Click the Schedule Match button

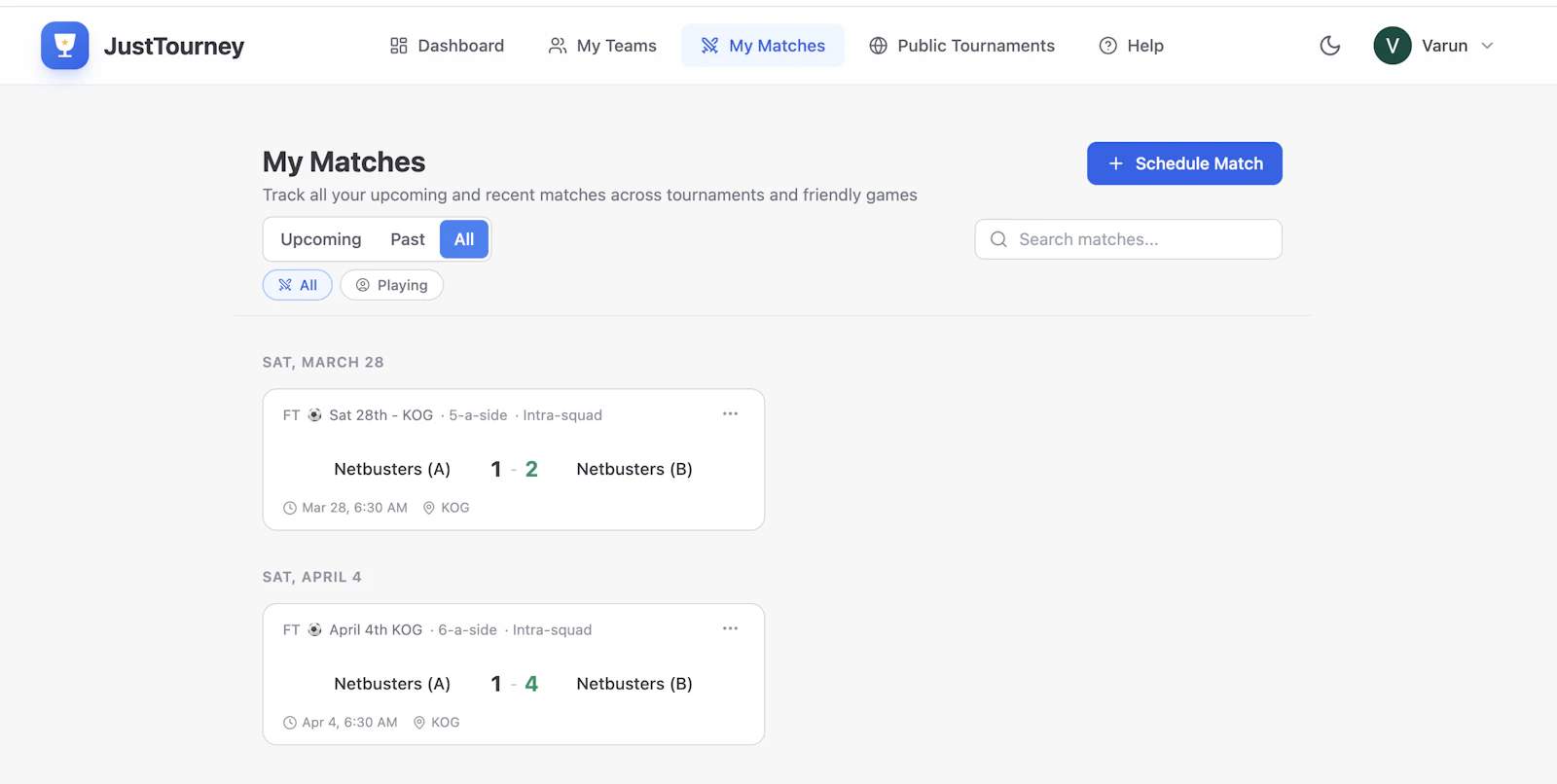[1184, 163]
